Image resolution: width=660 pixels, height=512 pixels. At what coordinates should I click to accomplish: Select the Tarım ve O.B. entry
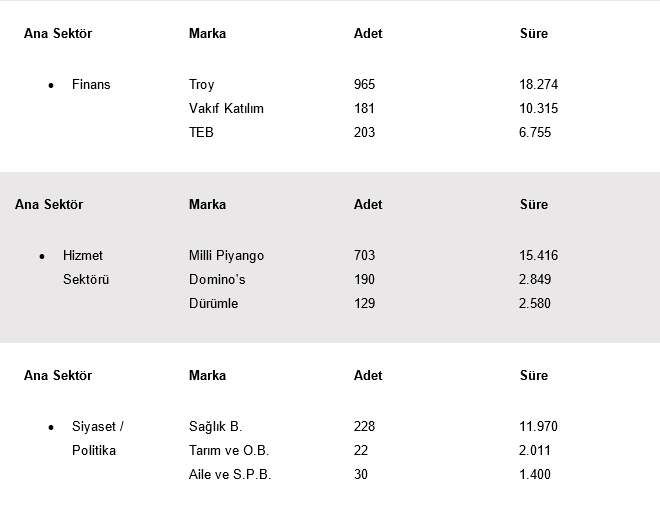coord(229,451)
